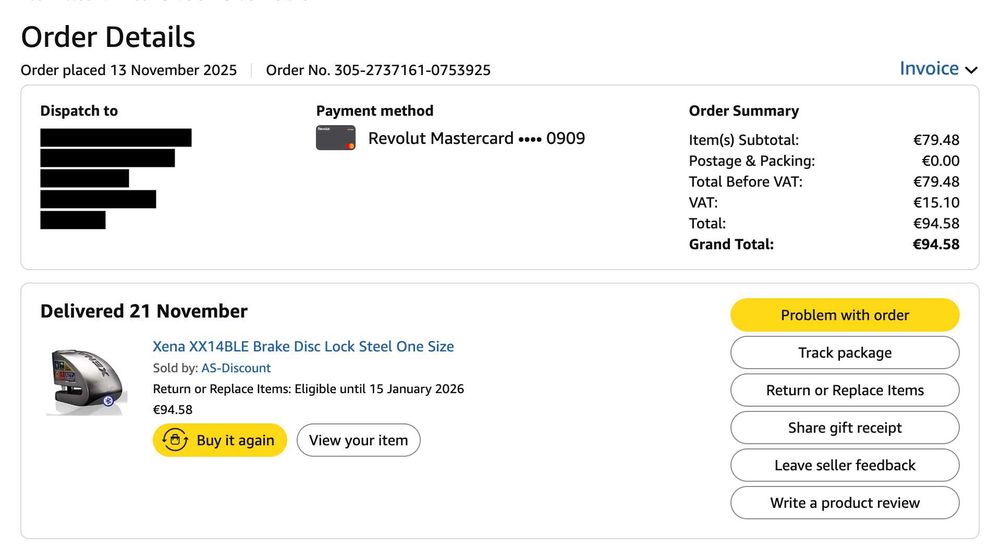Click Write a product review
Screen dimensions: 1000x560
(x=844, y=503)
